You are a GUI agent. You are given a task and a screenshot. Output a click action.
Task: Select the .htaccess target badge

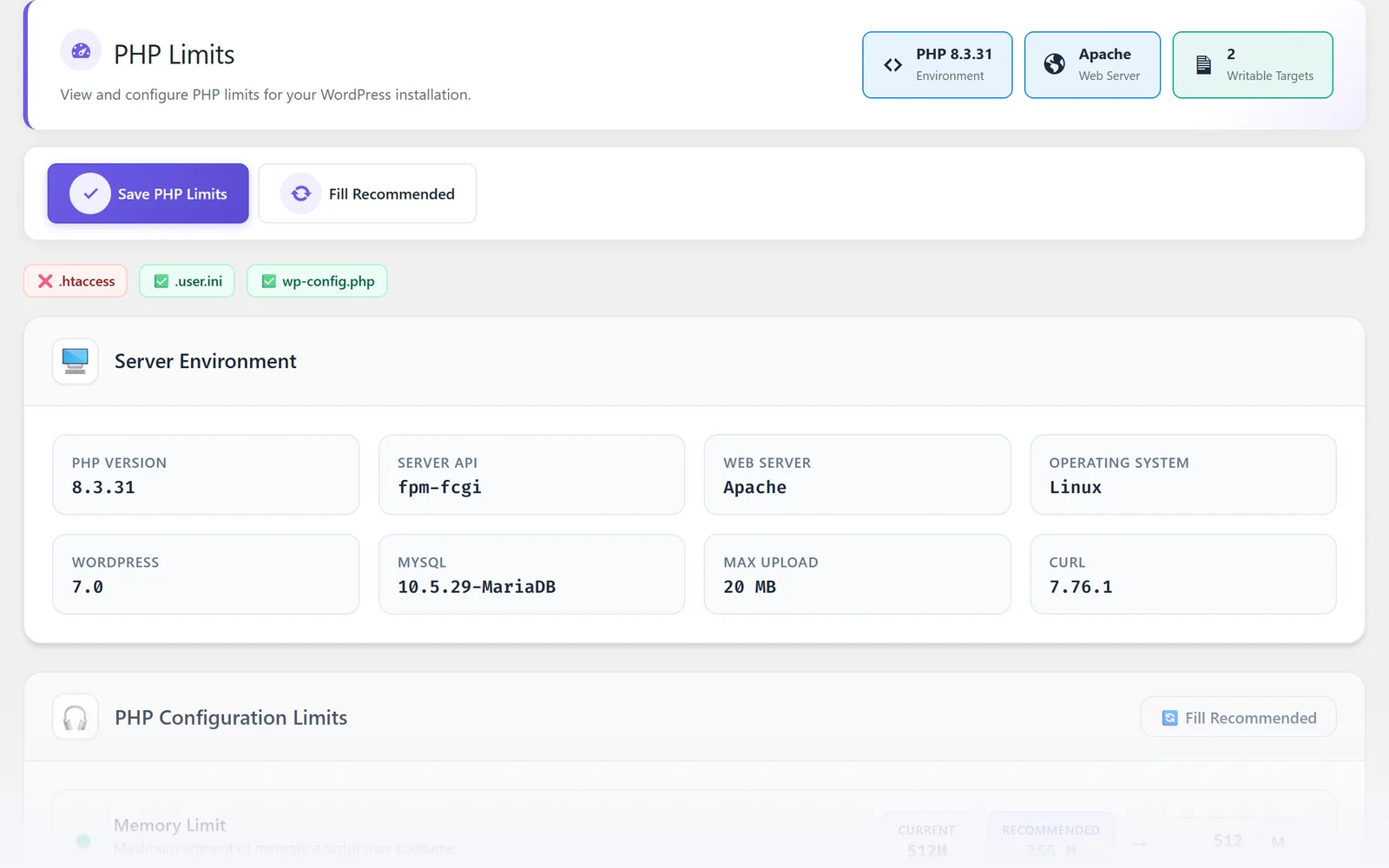tap(76, 281)
